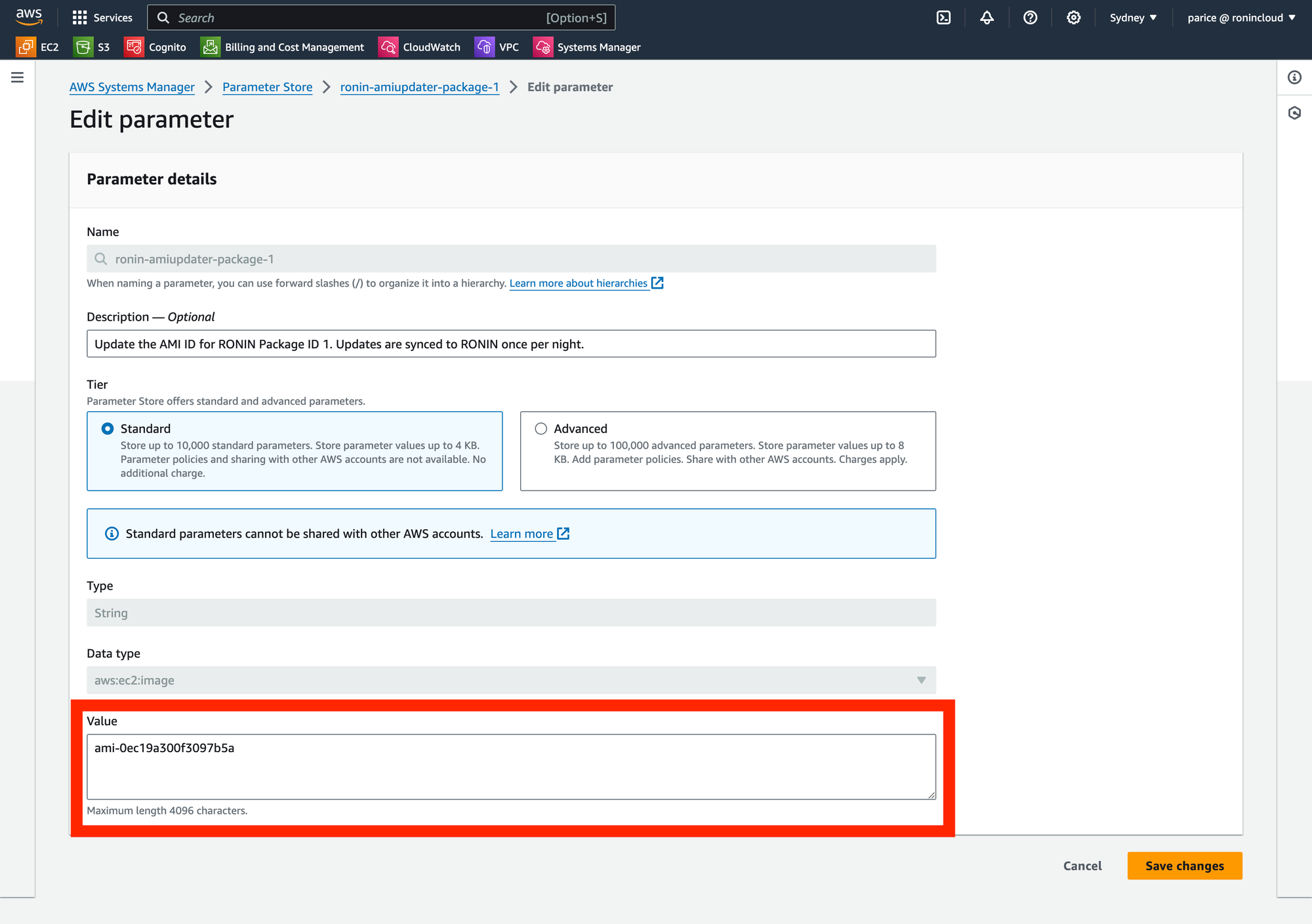The image size is (1312, 924).
Task: Expand the Sydney region dropdown
Action: 1133,18
